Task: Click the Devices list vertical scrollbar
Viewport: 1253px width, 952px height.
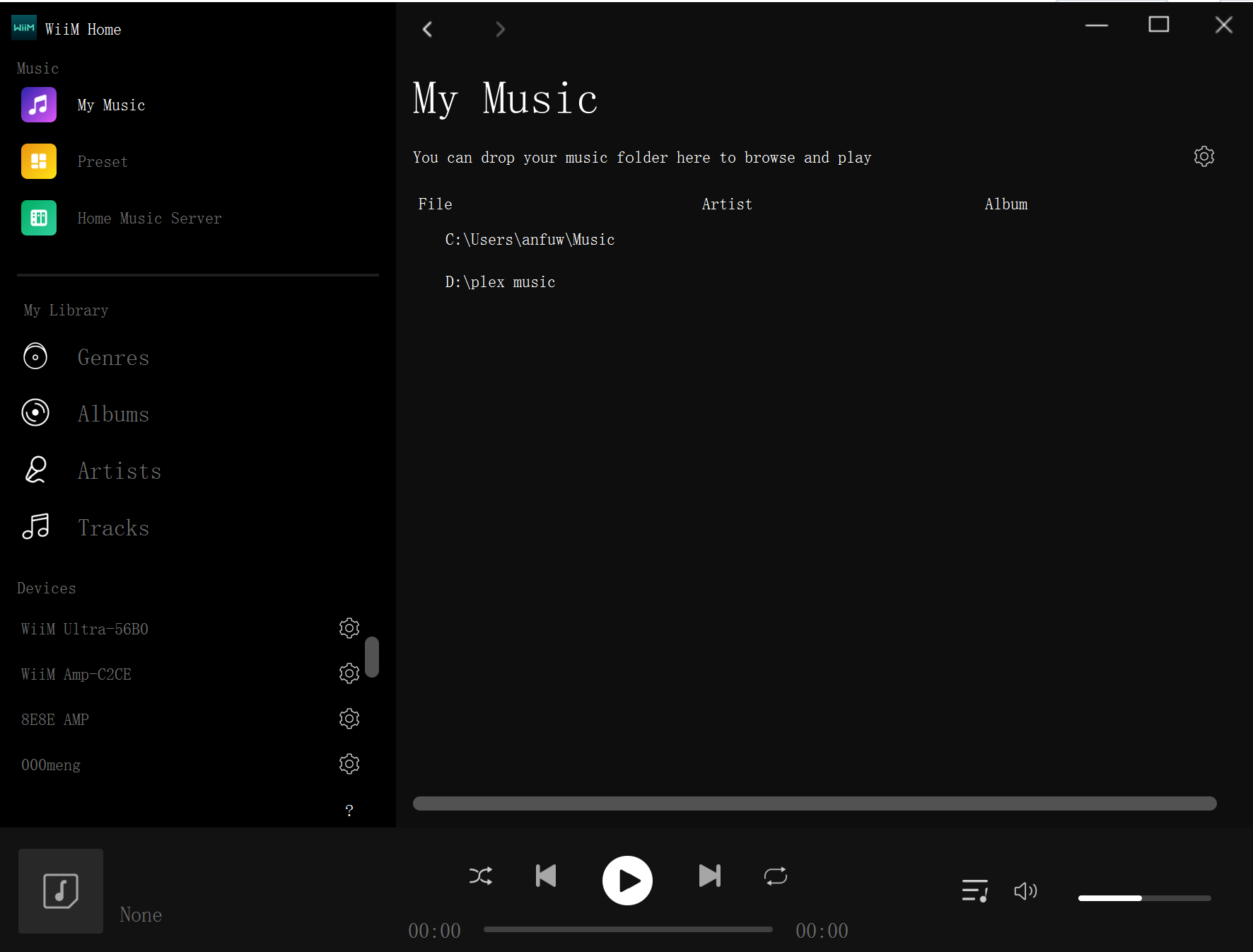Action: pos(372,657)
